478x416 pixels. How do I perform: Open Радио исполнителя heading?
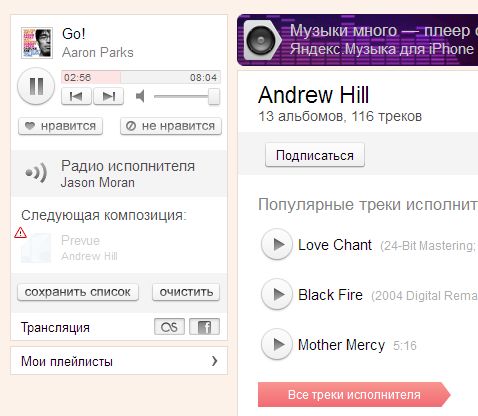pos(128,166)
